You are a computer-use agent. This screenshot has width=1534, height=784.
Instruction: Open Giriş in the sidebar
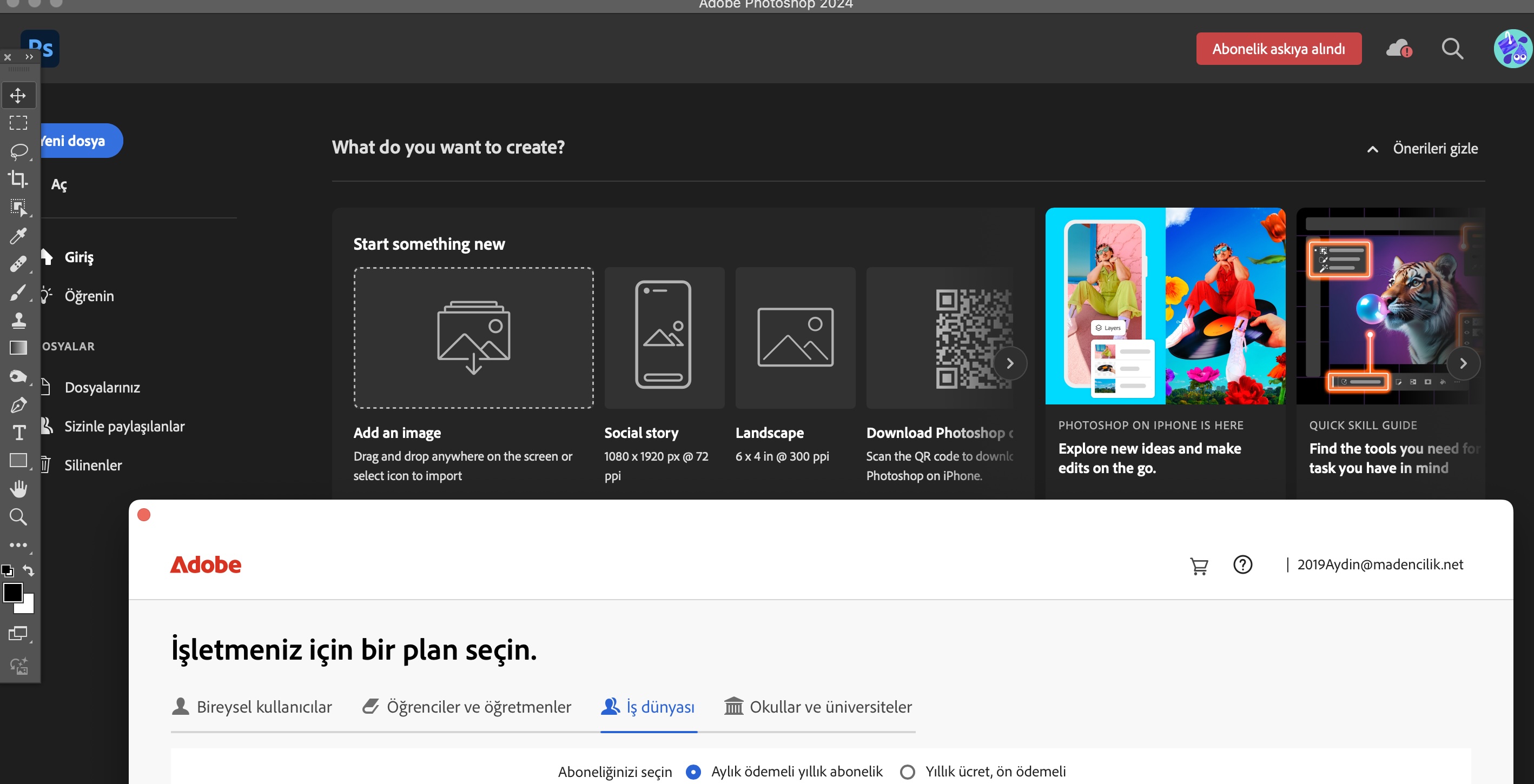coord(79,257)
